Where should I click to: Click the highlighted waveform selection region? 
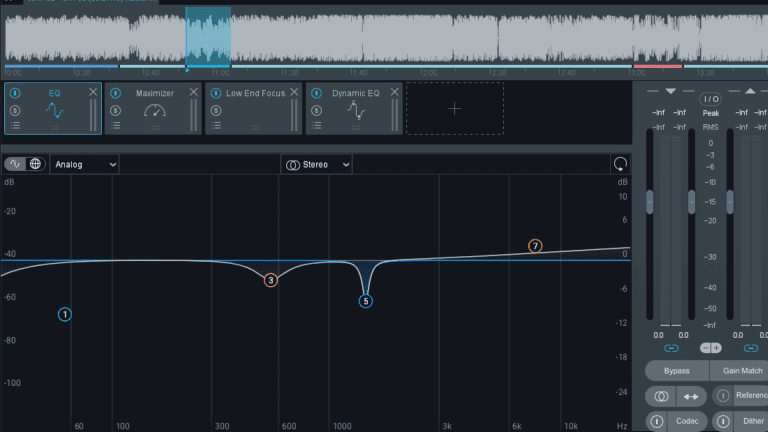(208, 35)
